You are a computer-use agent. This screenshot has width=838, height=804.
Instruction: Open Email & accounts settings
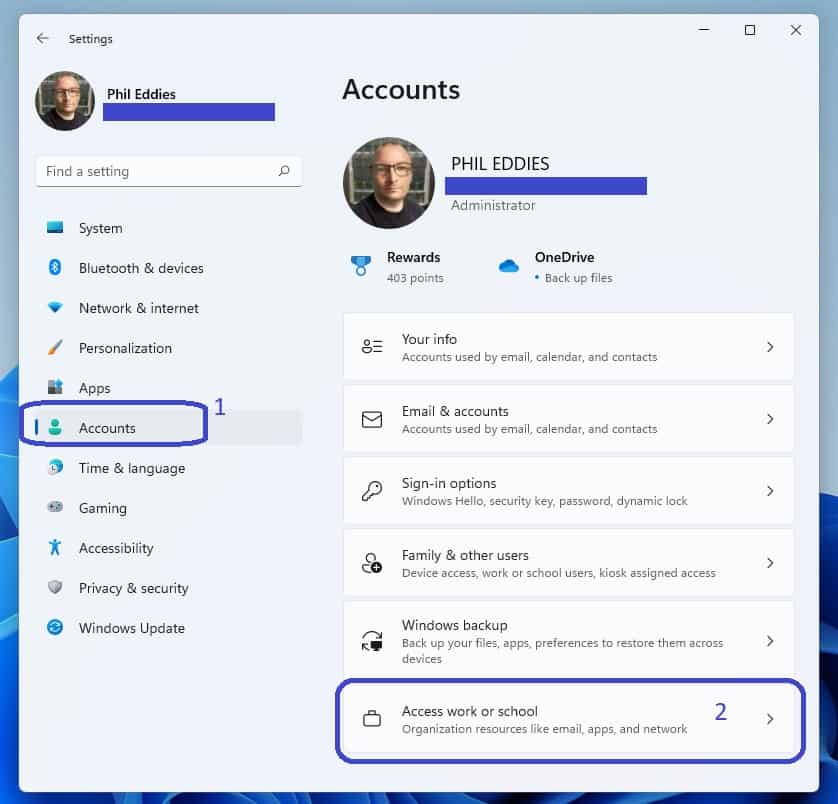568,419
